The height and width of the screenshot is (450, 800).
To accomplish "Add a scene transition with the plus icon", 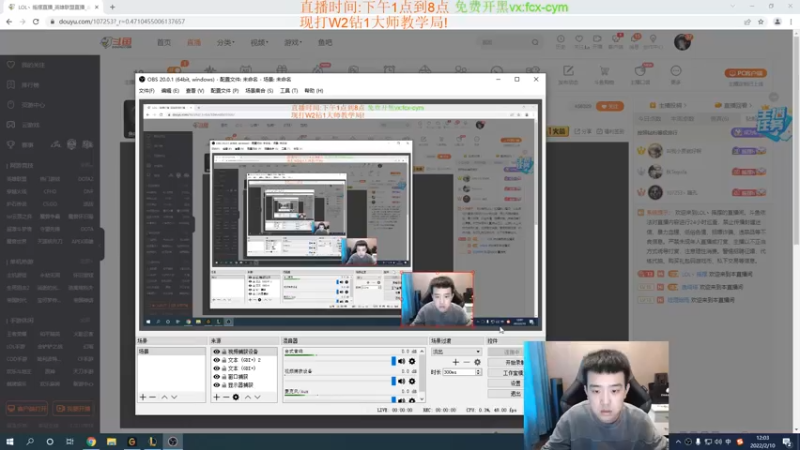I will coord(456,362).
